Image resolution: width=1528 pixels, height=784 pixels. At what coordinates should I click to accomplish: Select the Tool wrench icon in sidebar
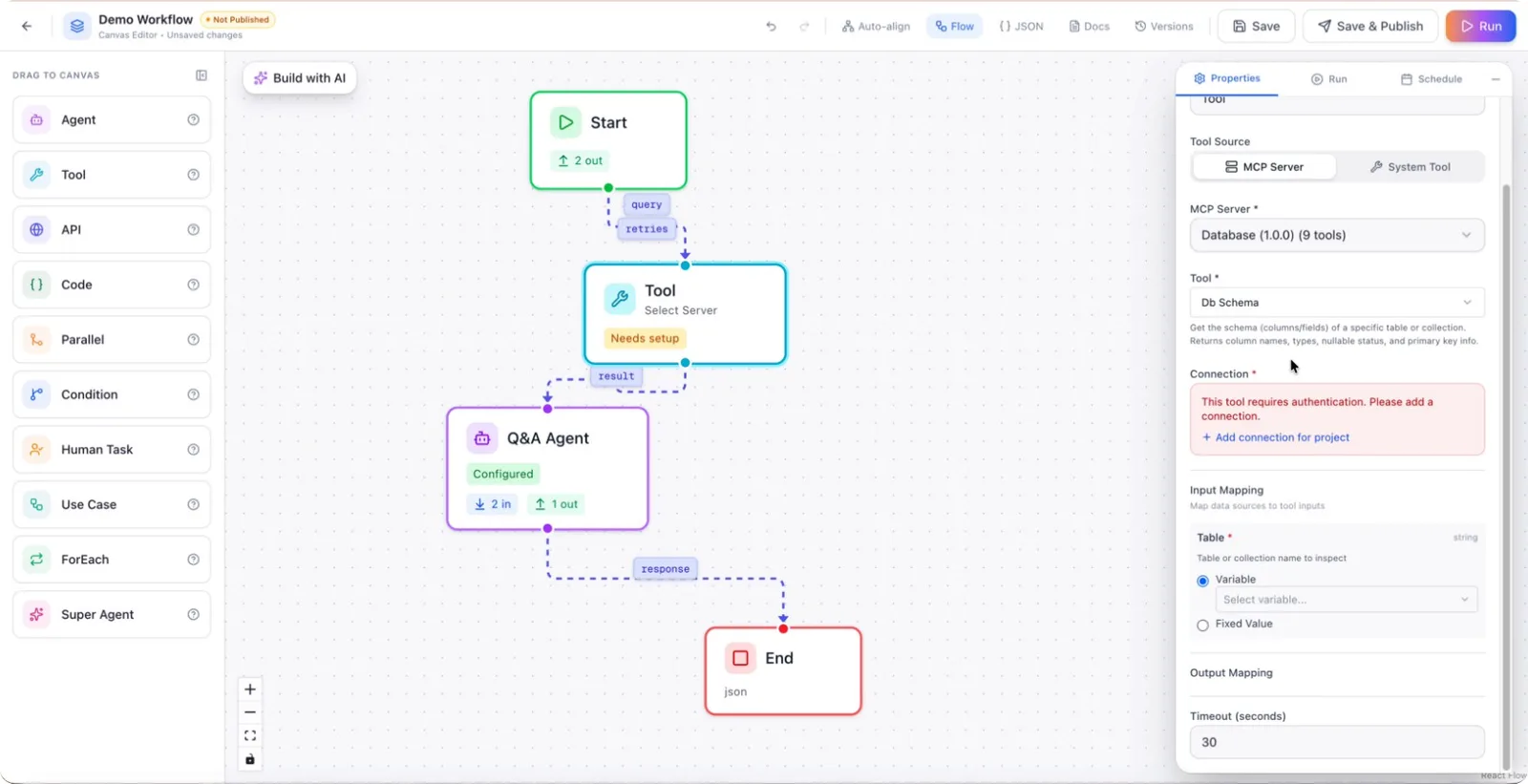click(36, 175)
